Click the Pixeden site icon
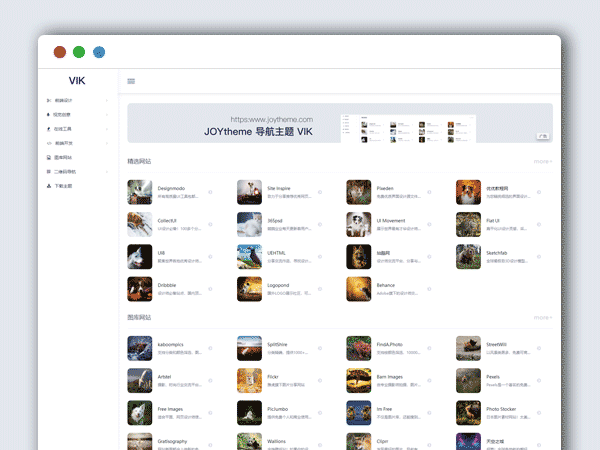Screen dimensions: 600x450 tap(359, 192)
